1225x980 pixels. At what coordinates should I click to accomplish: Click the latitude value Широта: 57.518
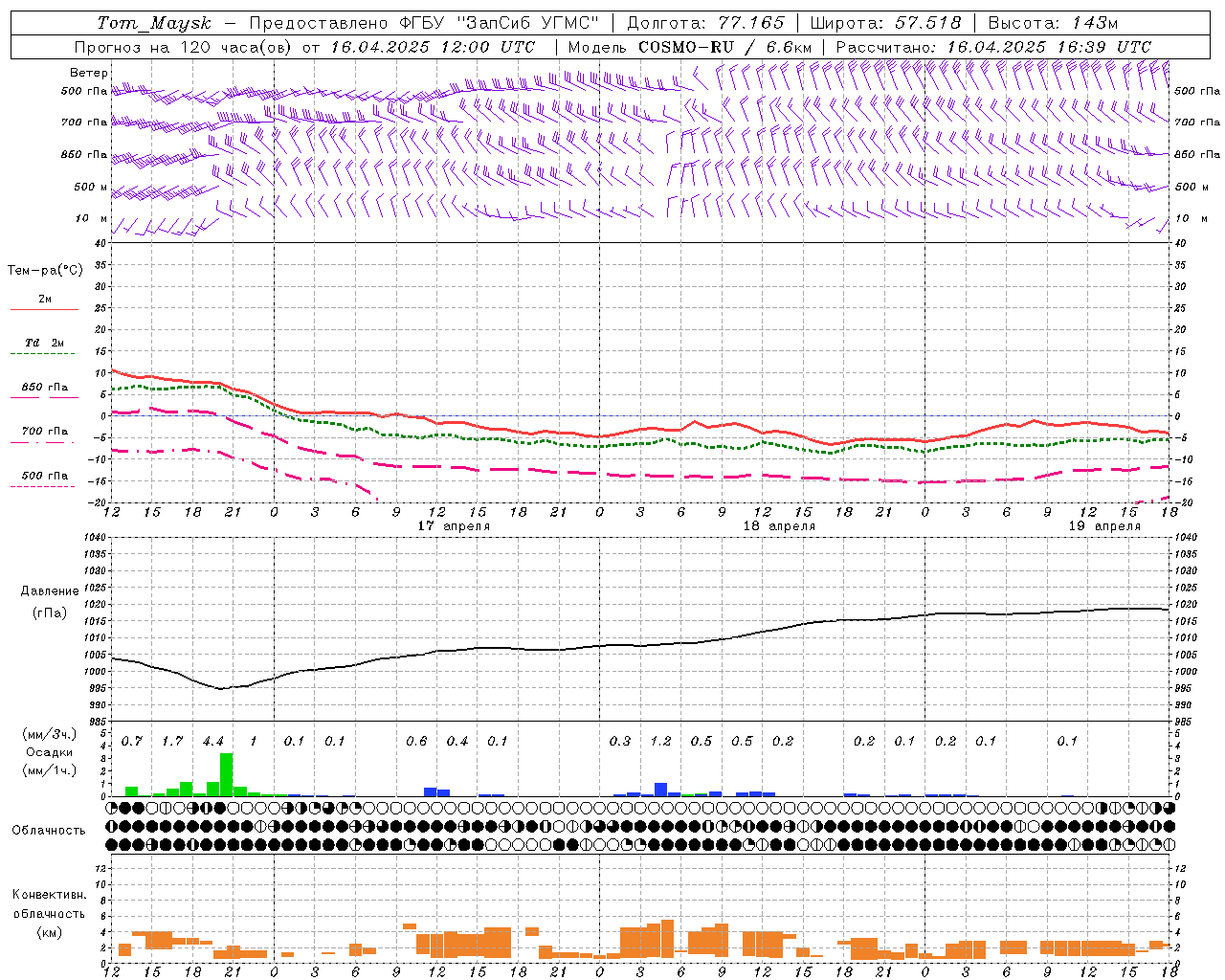885,23
